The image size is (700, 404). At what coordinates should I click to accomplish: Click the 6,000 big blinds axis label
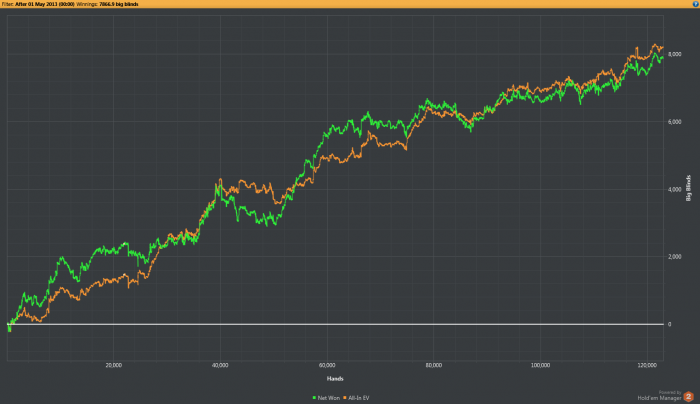point(675,122)
